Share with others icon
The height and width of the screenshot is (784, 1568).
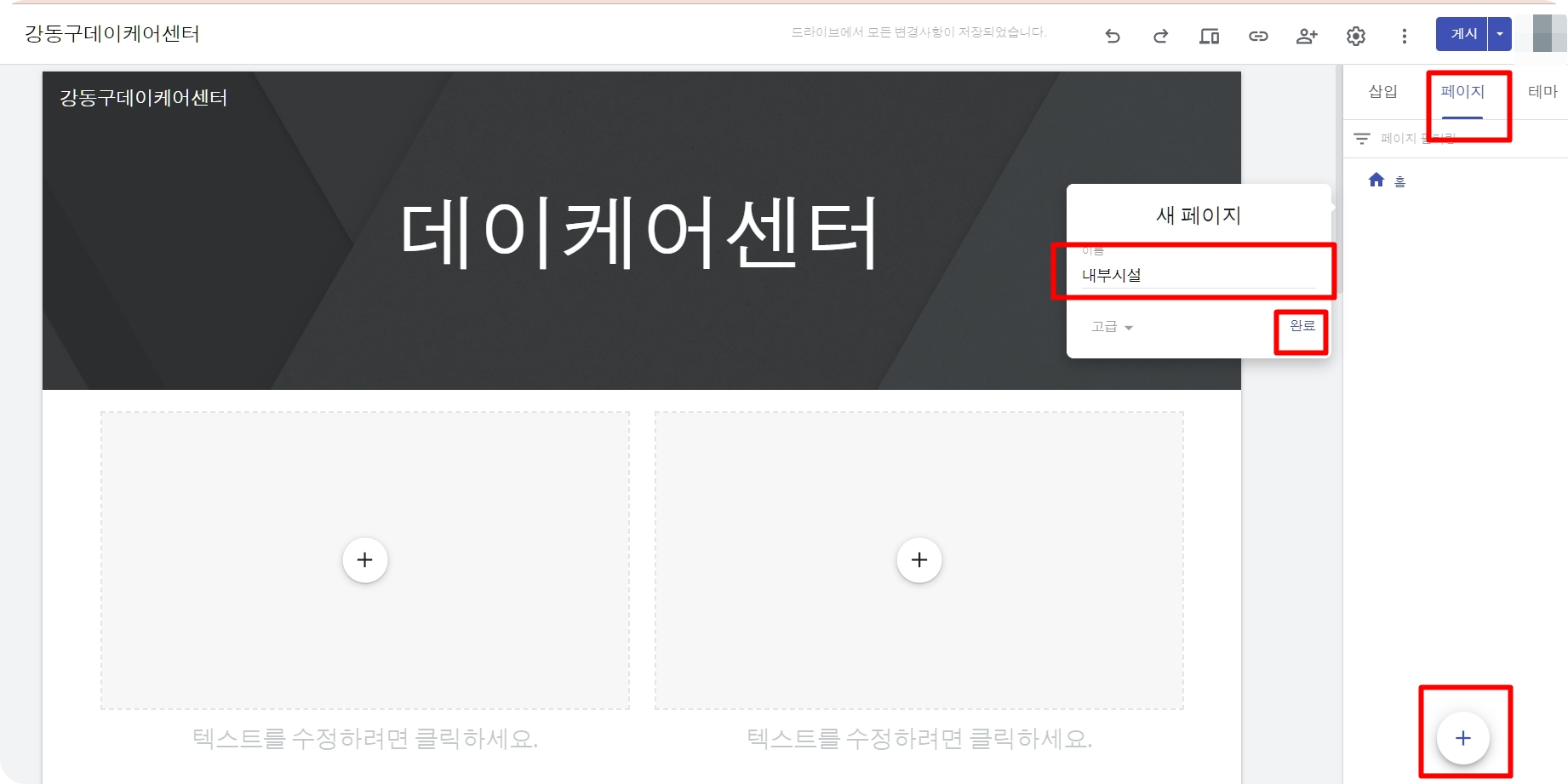pyautogui.click(x=1307, y=36)
